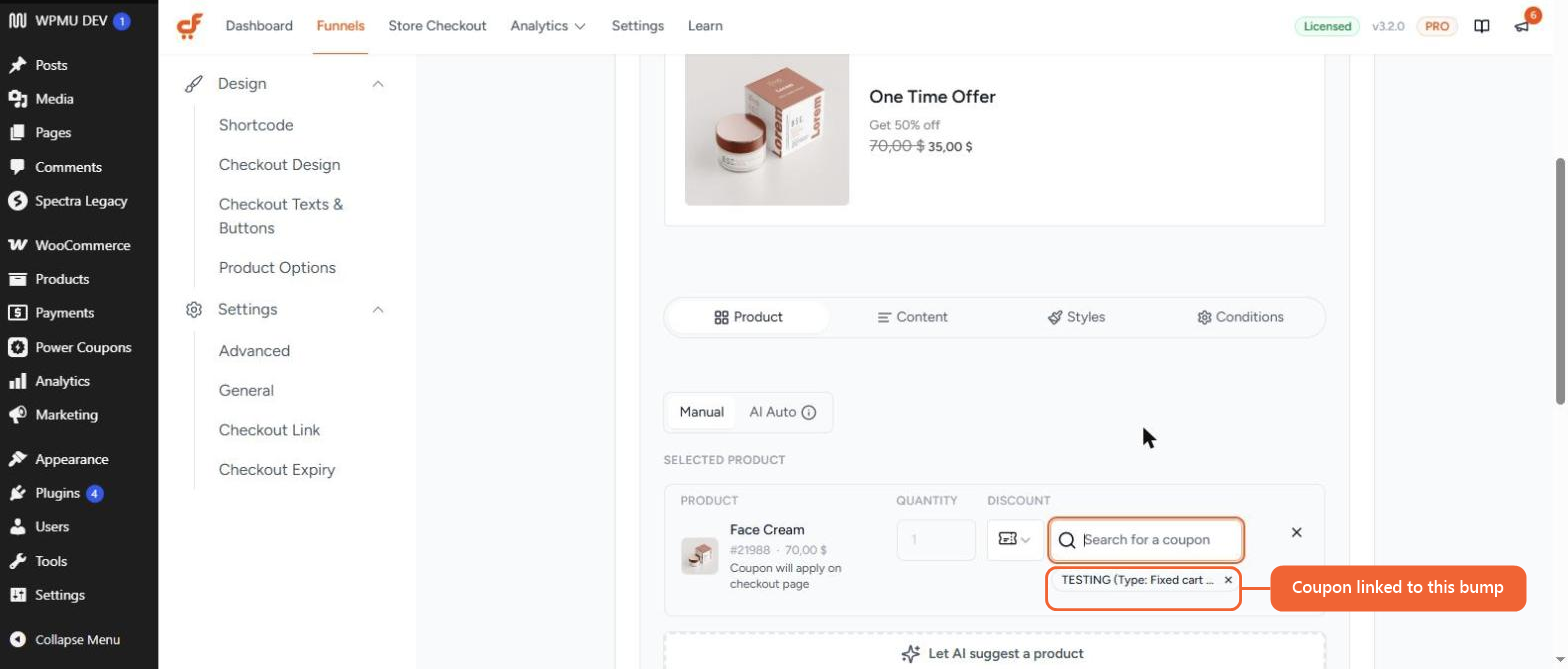Collapse the Design section

378,84
